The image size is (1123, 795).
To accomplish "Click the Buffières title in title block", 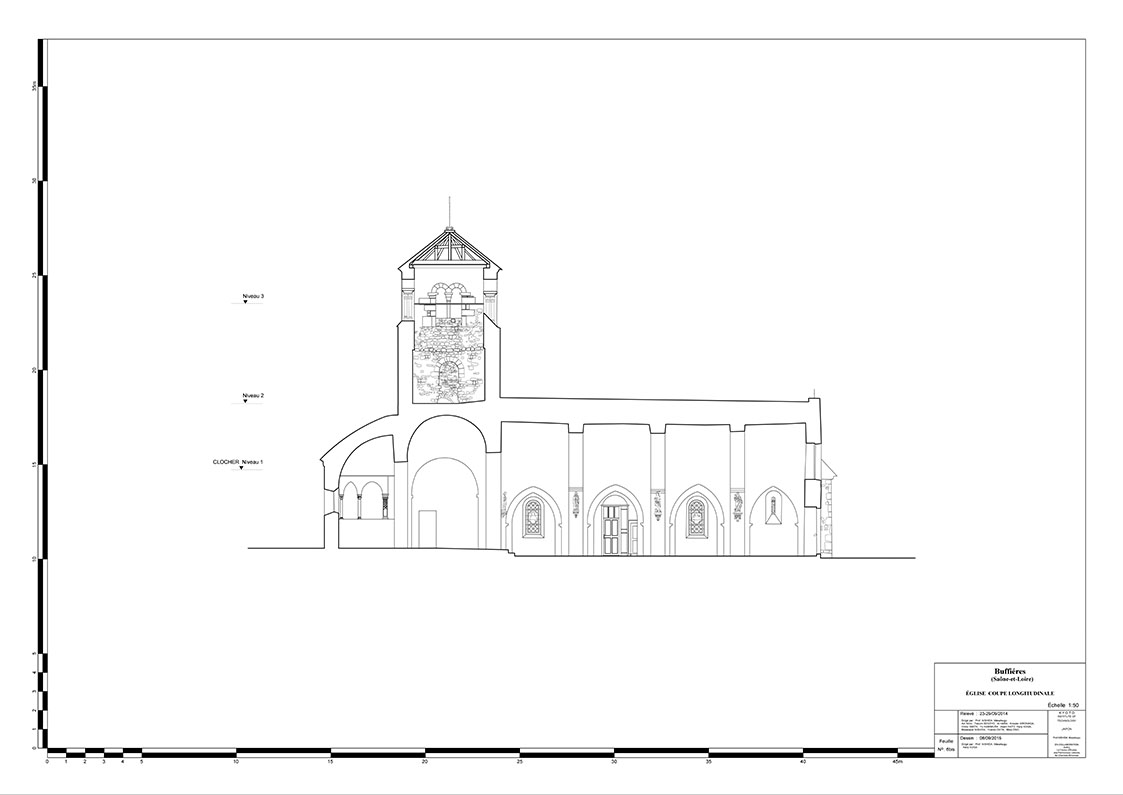I will (1009, 672).
